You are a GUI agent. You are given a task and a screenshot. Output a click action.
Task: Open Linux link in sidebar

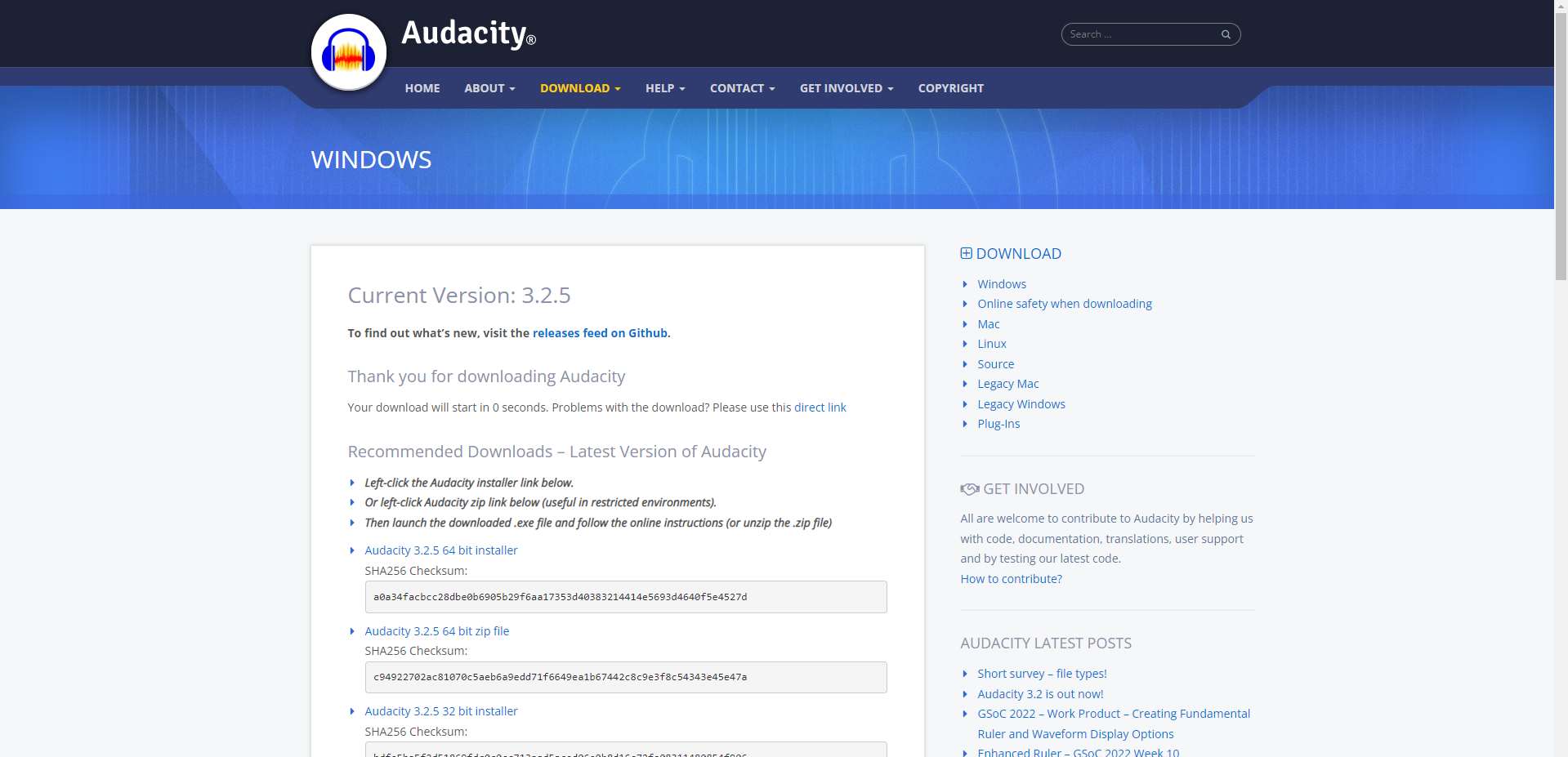tap(992, 344)
